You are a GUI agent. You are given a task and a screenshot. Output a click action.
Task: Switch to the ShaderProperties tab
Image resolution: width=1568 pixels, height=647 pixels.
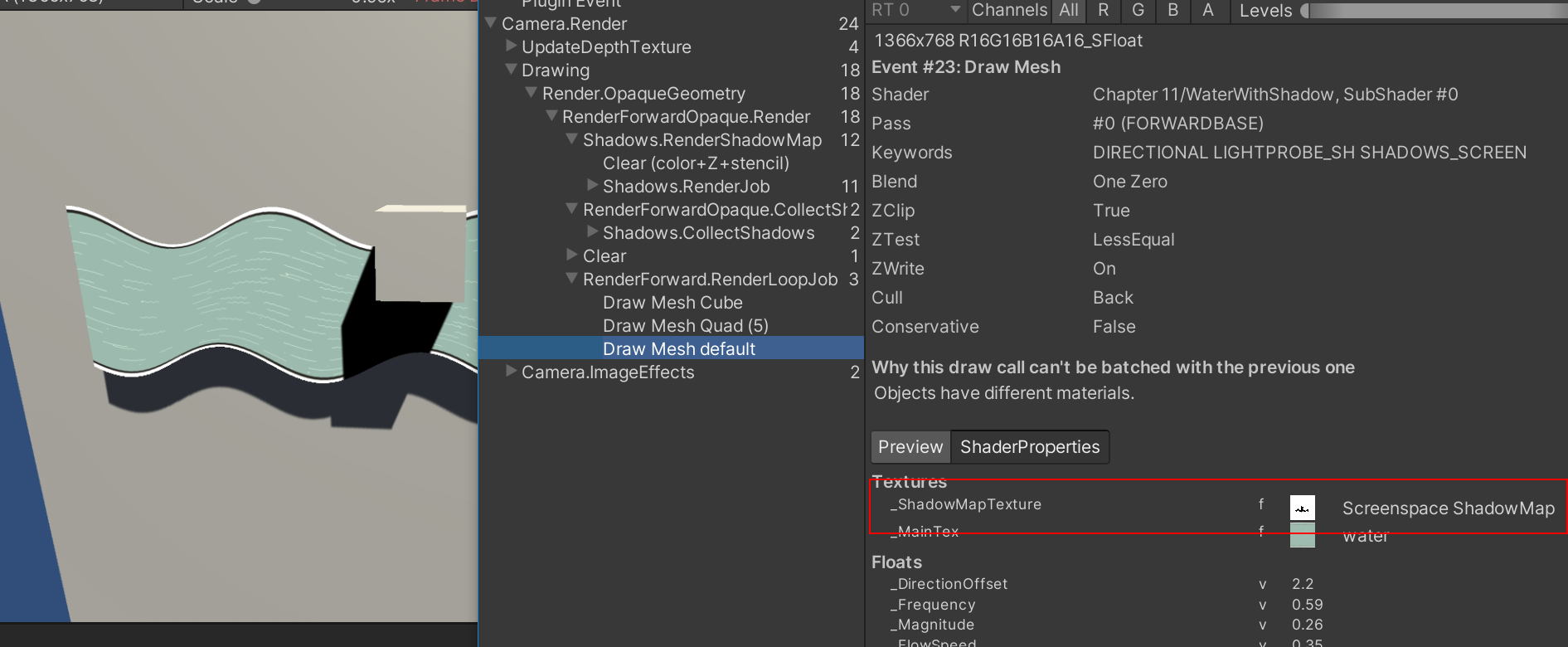1030,447
